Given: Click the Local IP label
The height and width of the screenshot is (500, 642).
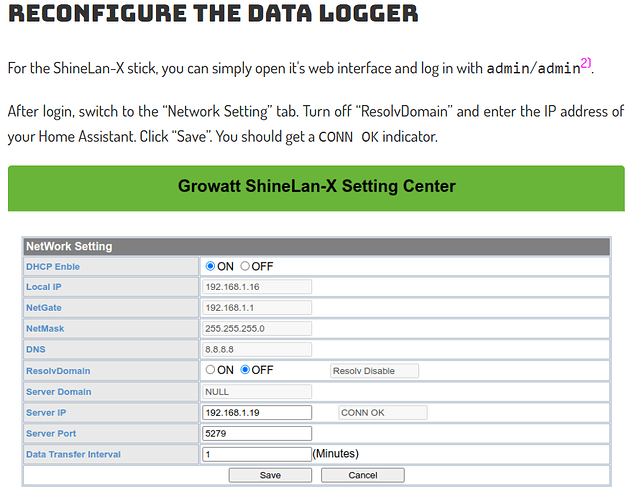Looking at the screenshot, I should point(44,287).
